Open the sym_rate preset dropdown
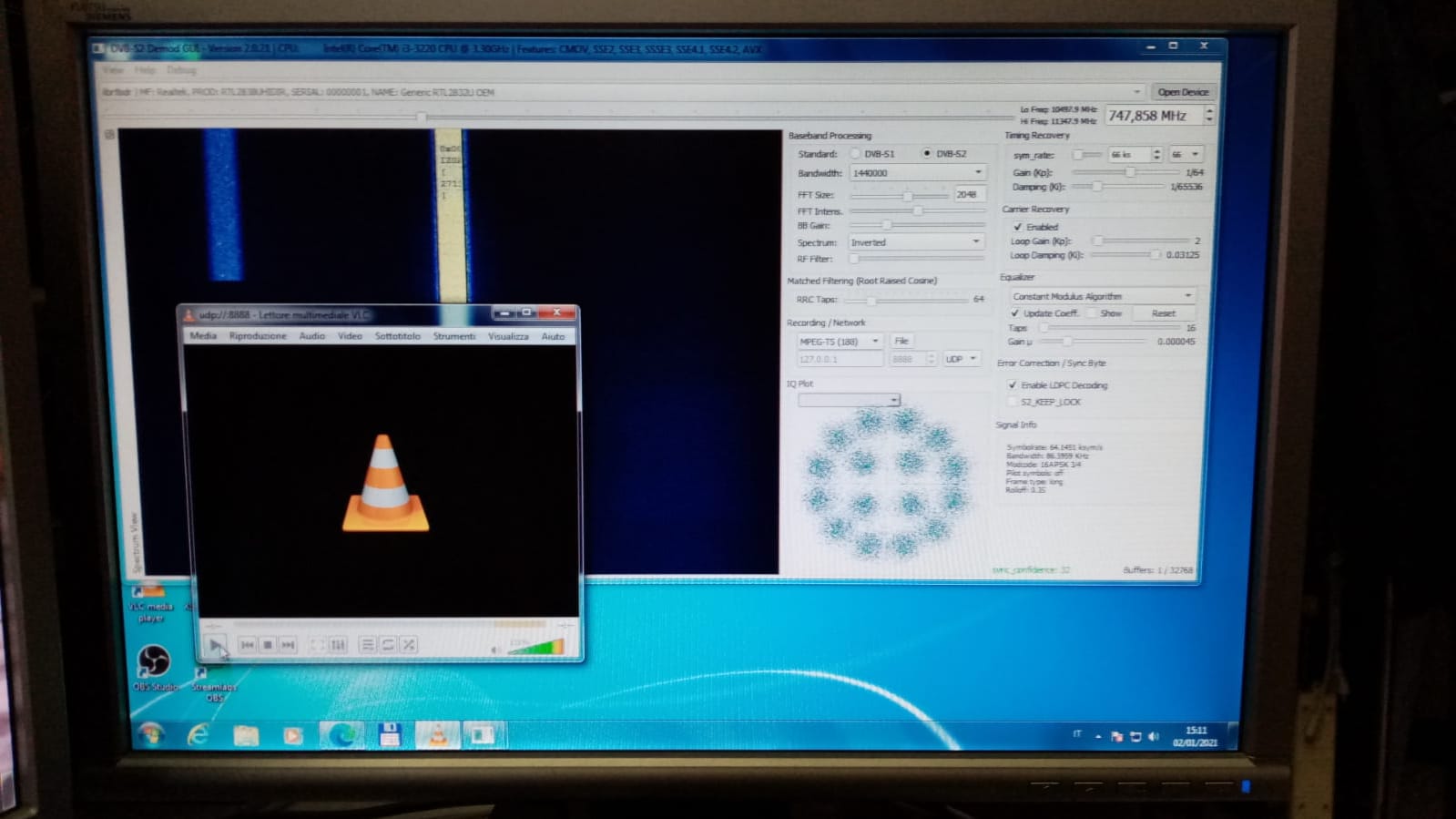1456x819 pixels. pyautogui.click(x=1186, y=155)
